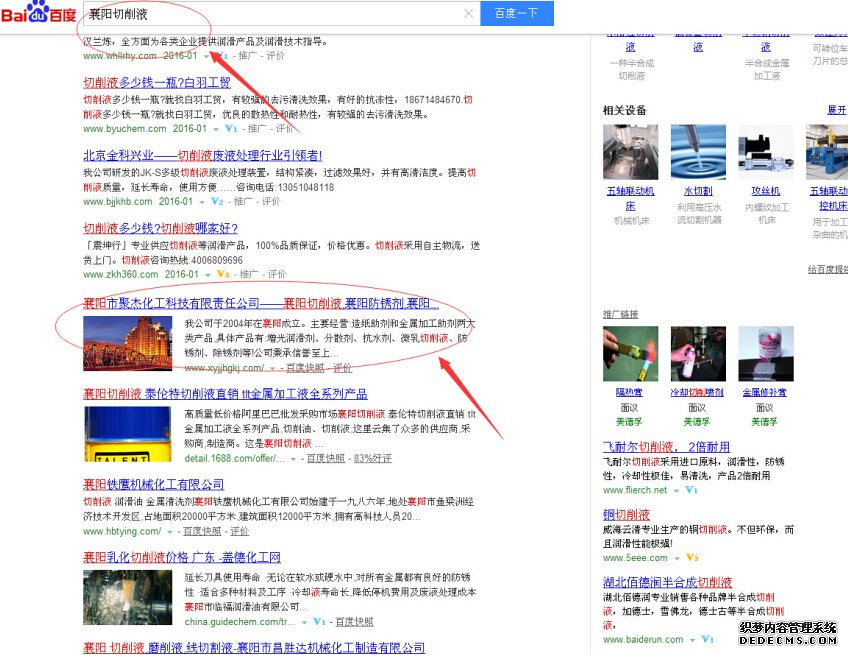The image size is (848, 655).
Task: Open result 襄阳铁鹰机械化工有限公司
Action: 154,484
